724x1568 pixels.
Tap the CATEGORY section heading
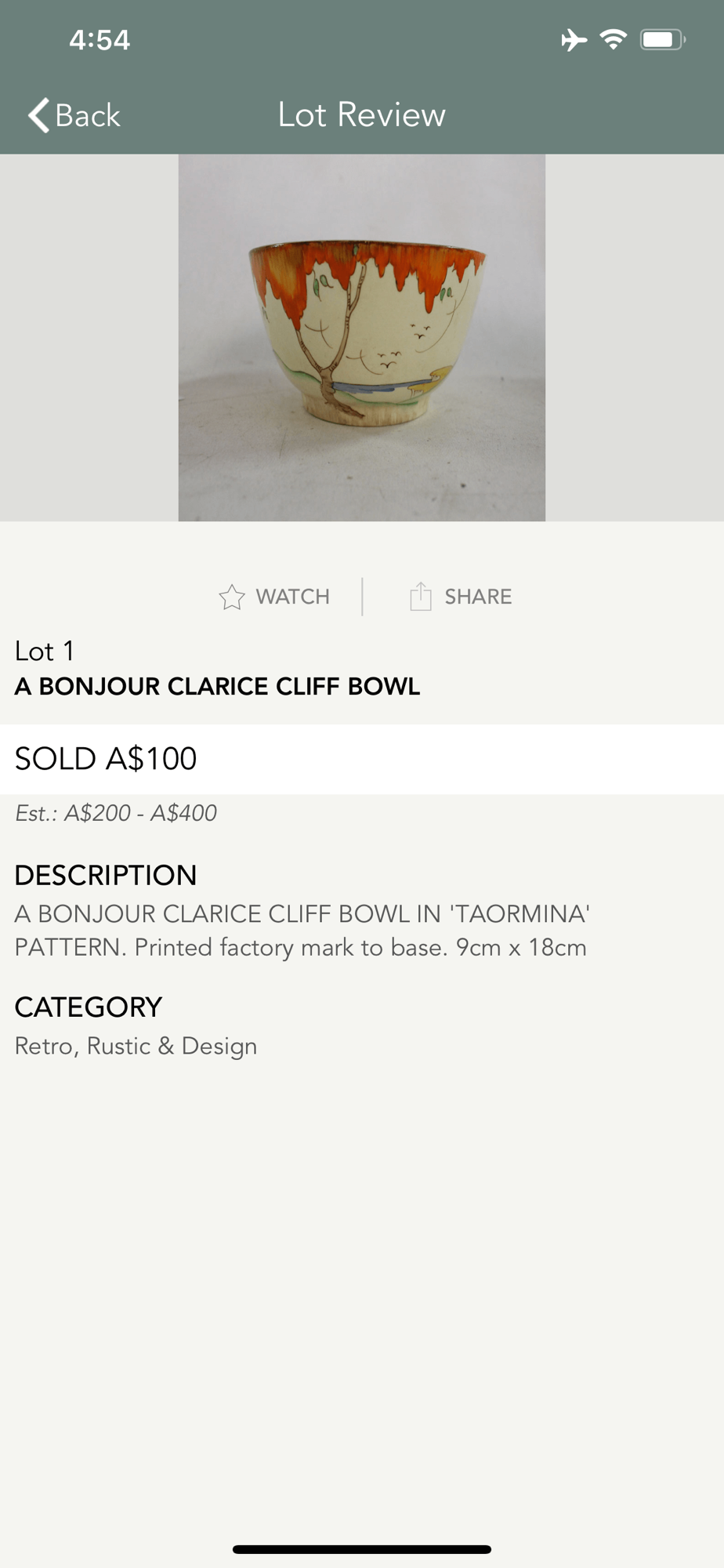(x=89, y=1007)
